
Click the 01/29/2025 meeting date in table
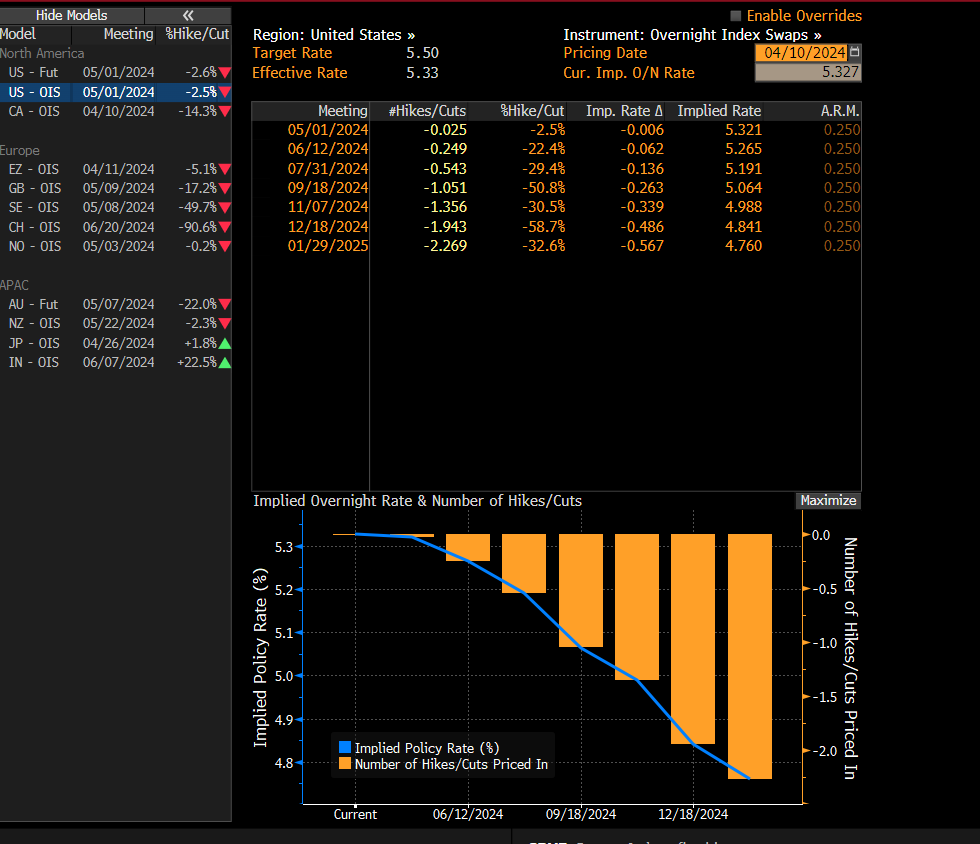(328, 246)
